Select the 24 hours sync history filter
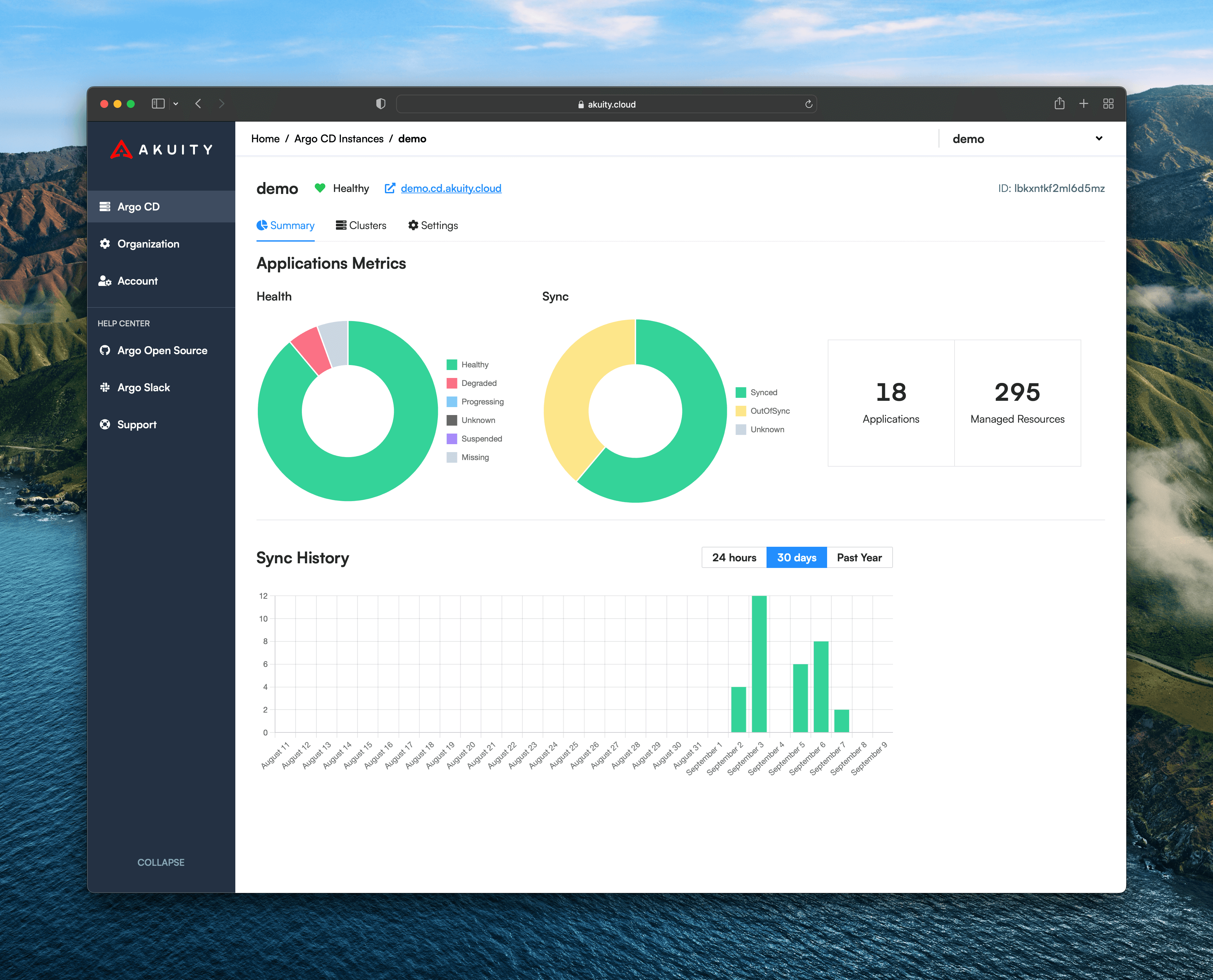The width and height of the screenshot is (1213, 980). click(734, 557)
